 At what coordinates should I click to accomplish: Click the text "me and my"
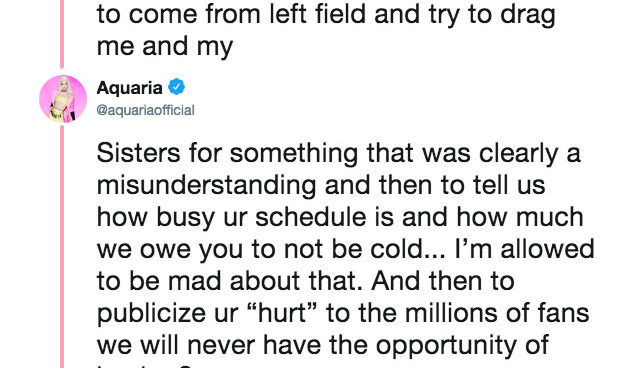tap(165, 46)
